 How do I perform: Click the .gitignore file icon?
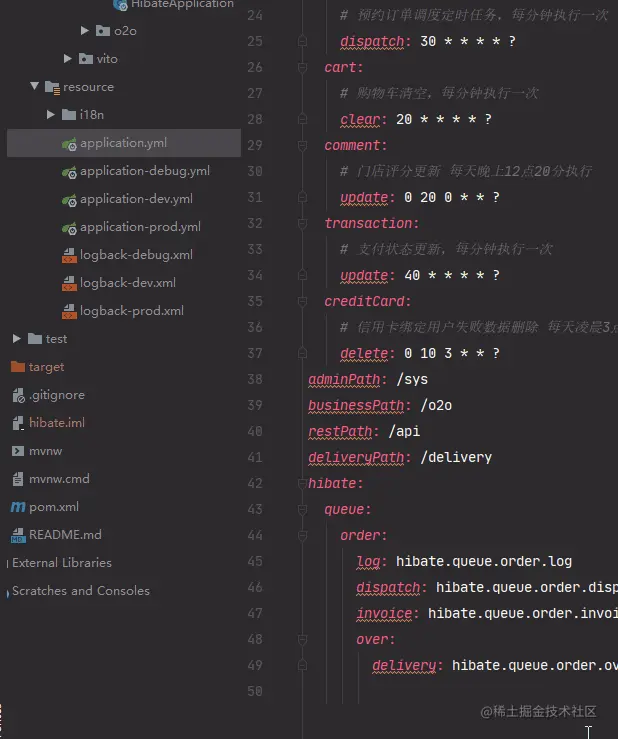coord(18,395)
